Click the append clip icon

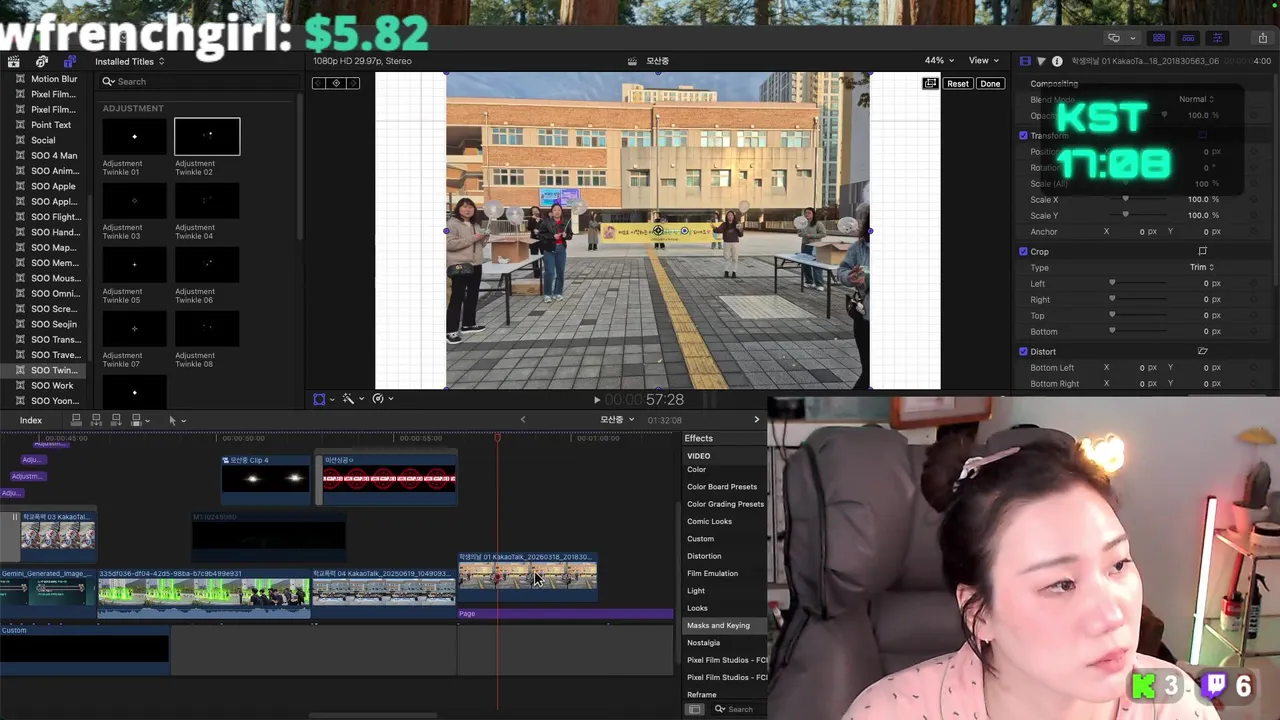point(116,420)
